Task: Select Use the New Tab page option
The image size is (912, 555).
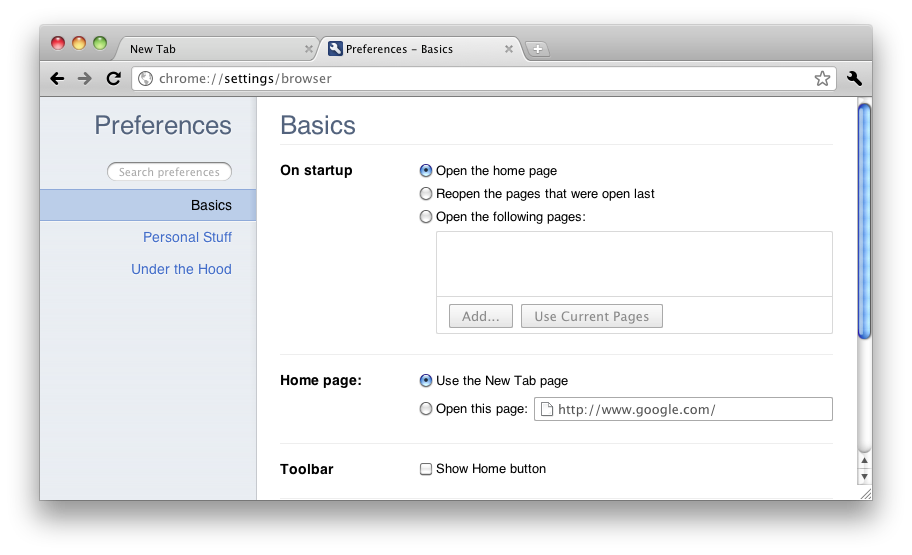Action: pyautogui.click(x=426, y=381)
